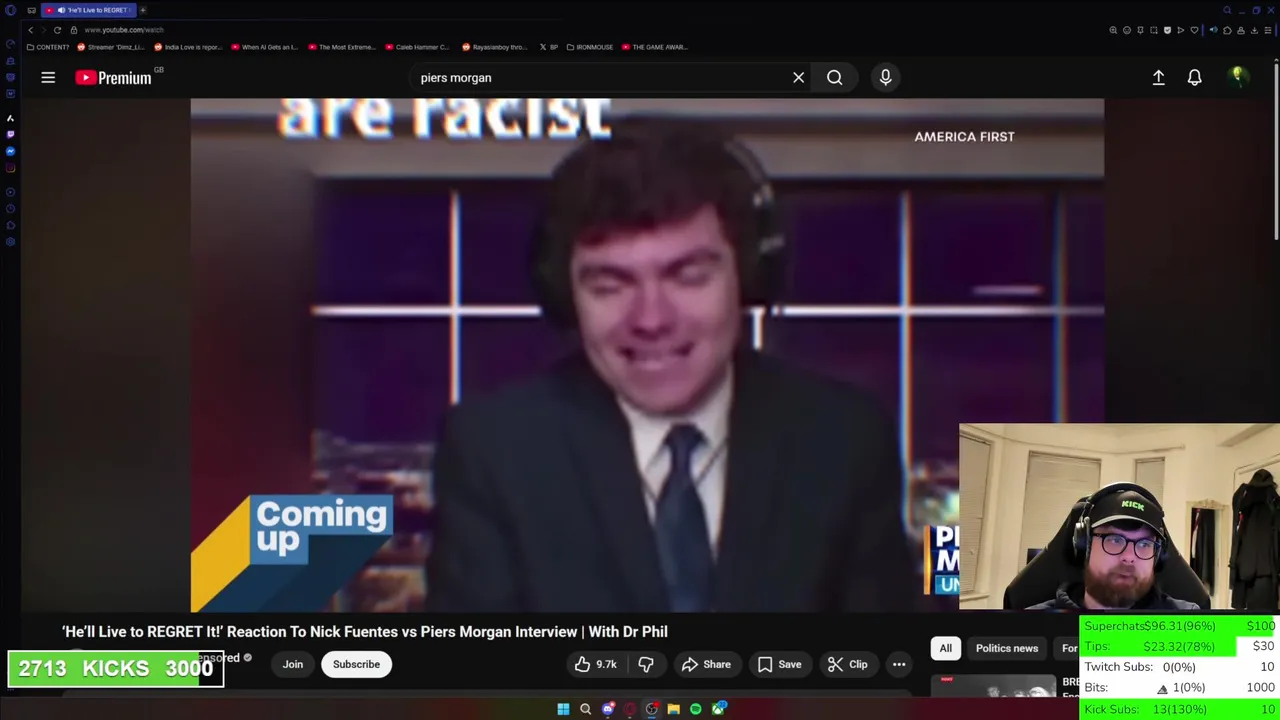This screenshot has height=720, width=1280.
Task: Join the channel membership
Action: click(x=292, y=664)
